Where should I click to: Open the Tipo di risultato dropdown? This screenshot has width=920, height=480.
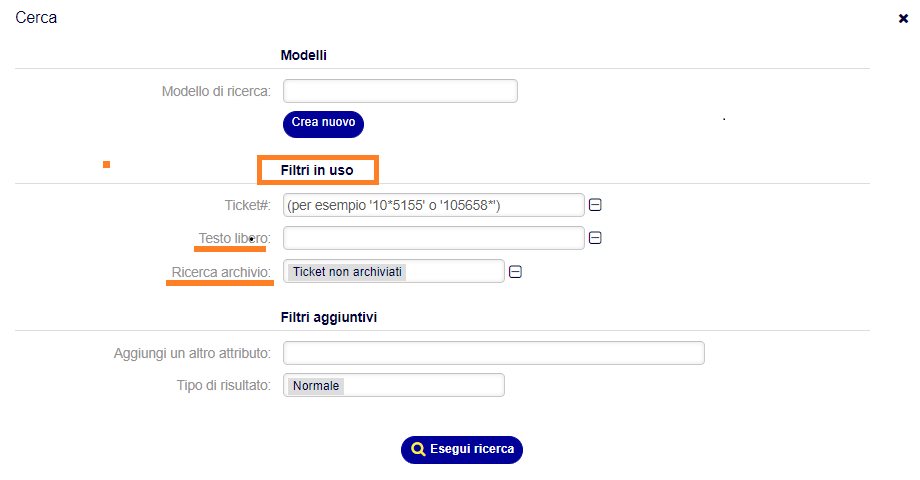(x=394, y=385)
